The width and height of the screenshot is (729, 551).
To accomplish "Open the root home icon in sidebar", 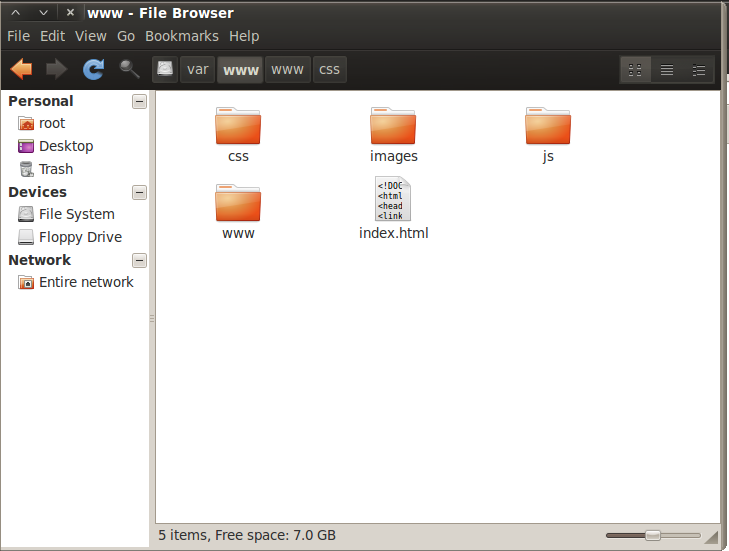I will [26, 124].
